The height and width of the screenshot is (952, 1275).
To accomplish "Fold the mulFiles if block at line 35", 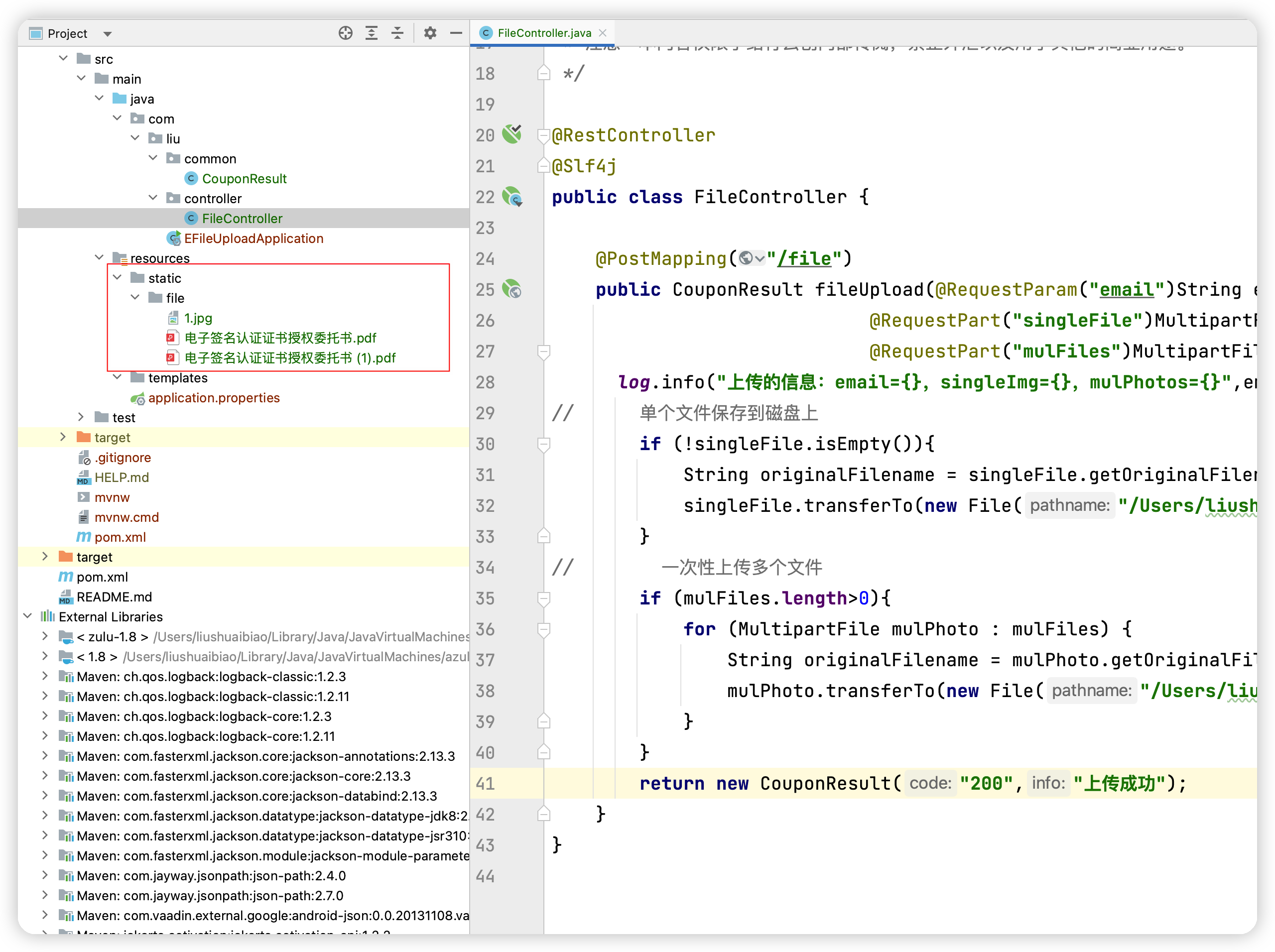I will click(543, 599).
